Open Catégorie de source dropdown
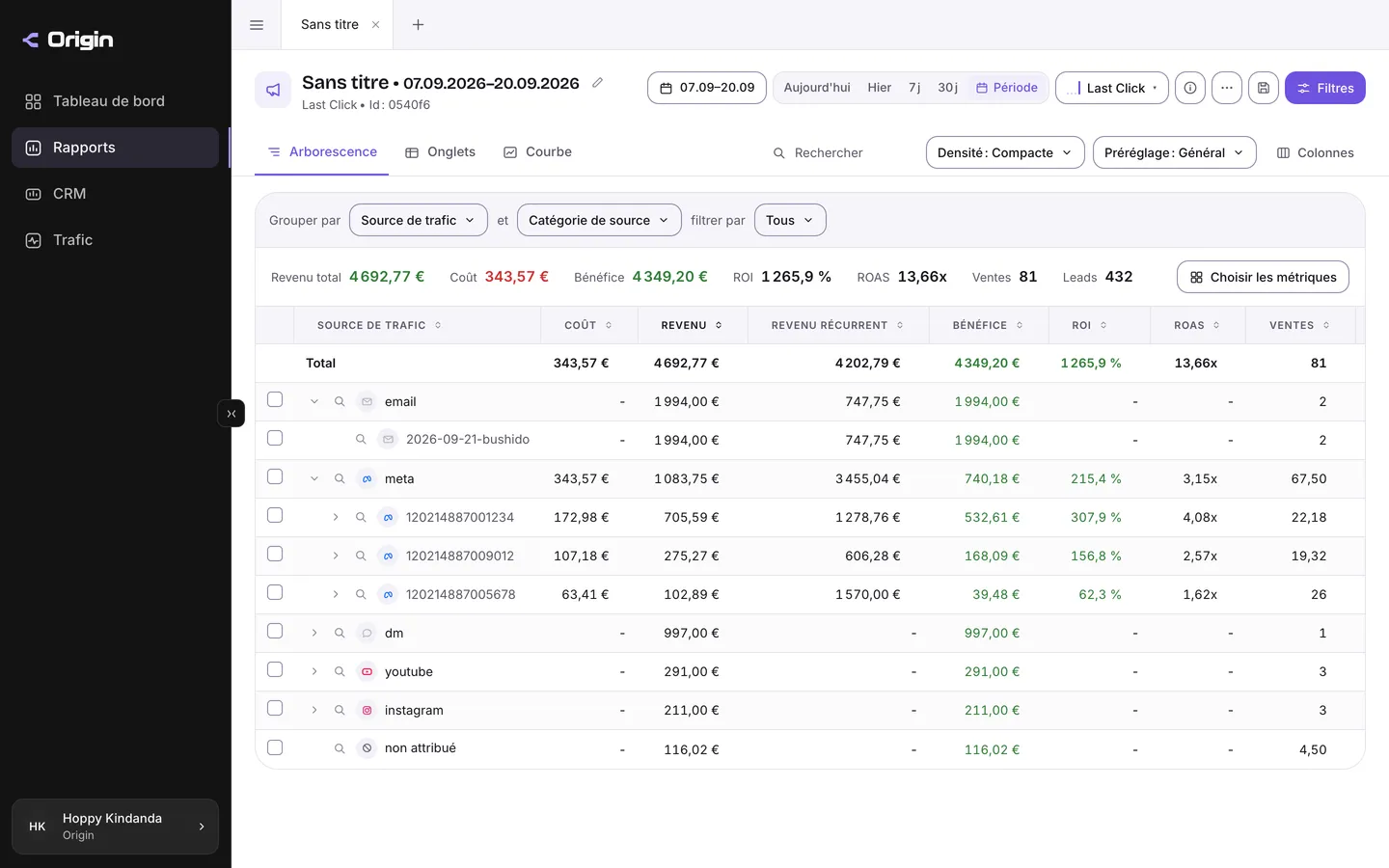The width and height of the screenshot is (1389, 868). [x=599, y=220]
